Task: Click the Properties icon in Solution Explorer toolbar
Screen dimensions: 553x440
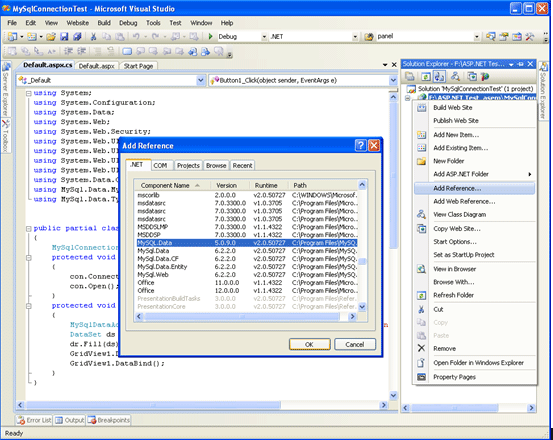Action: pyautogui.click(x=409, y=76)
